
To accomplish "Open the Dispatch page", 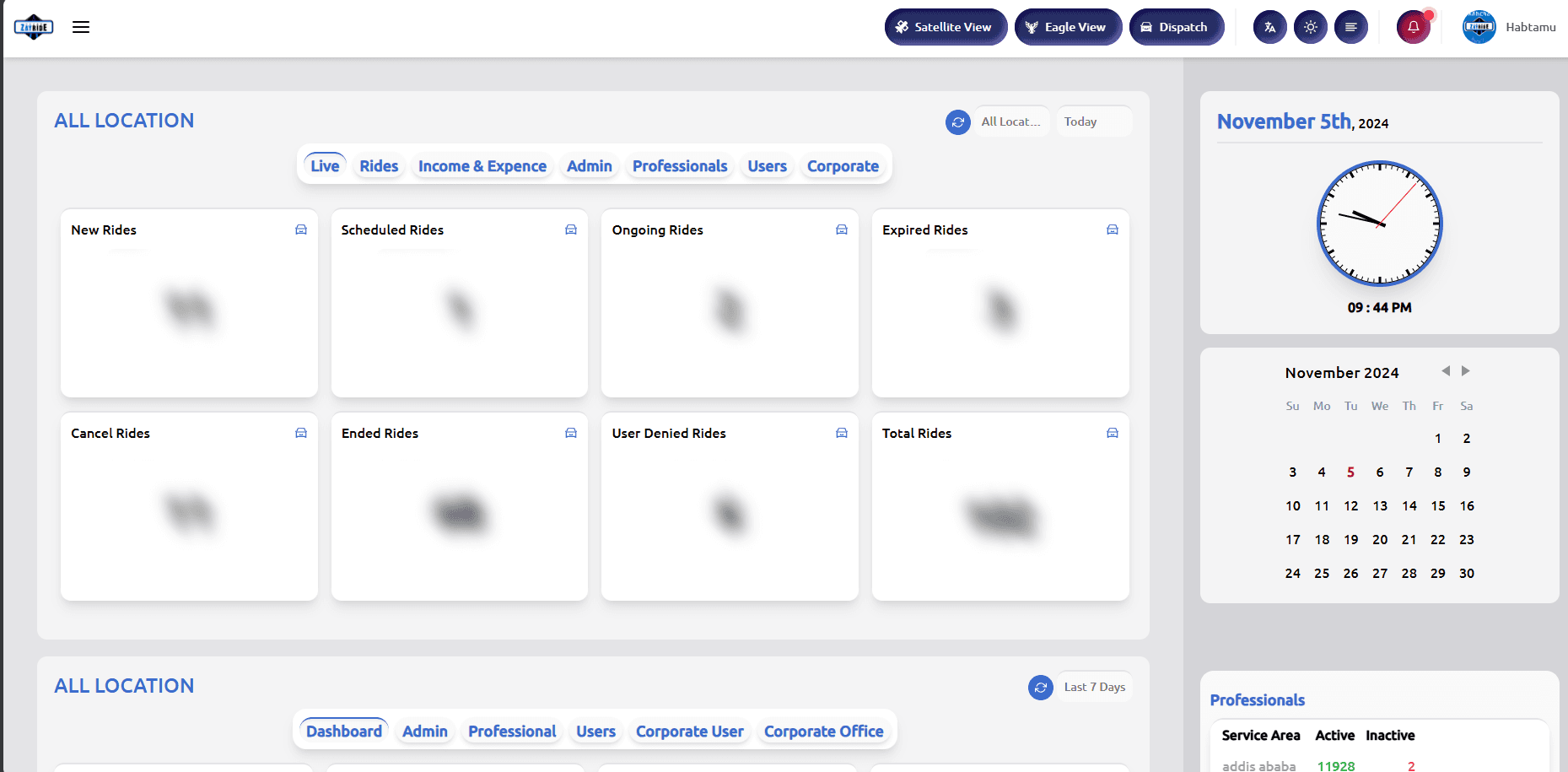I will 1177,27.
